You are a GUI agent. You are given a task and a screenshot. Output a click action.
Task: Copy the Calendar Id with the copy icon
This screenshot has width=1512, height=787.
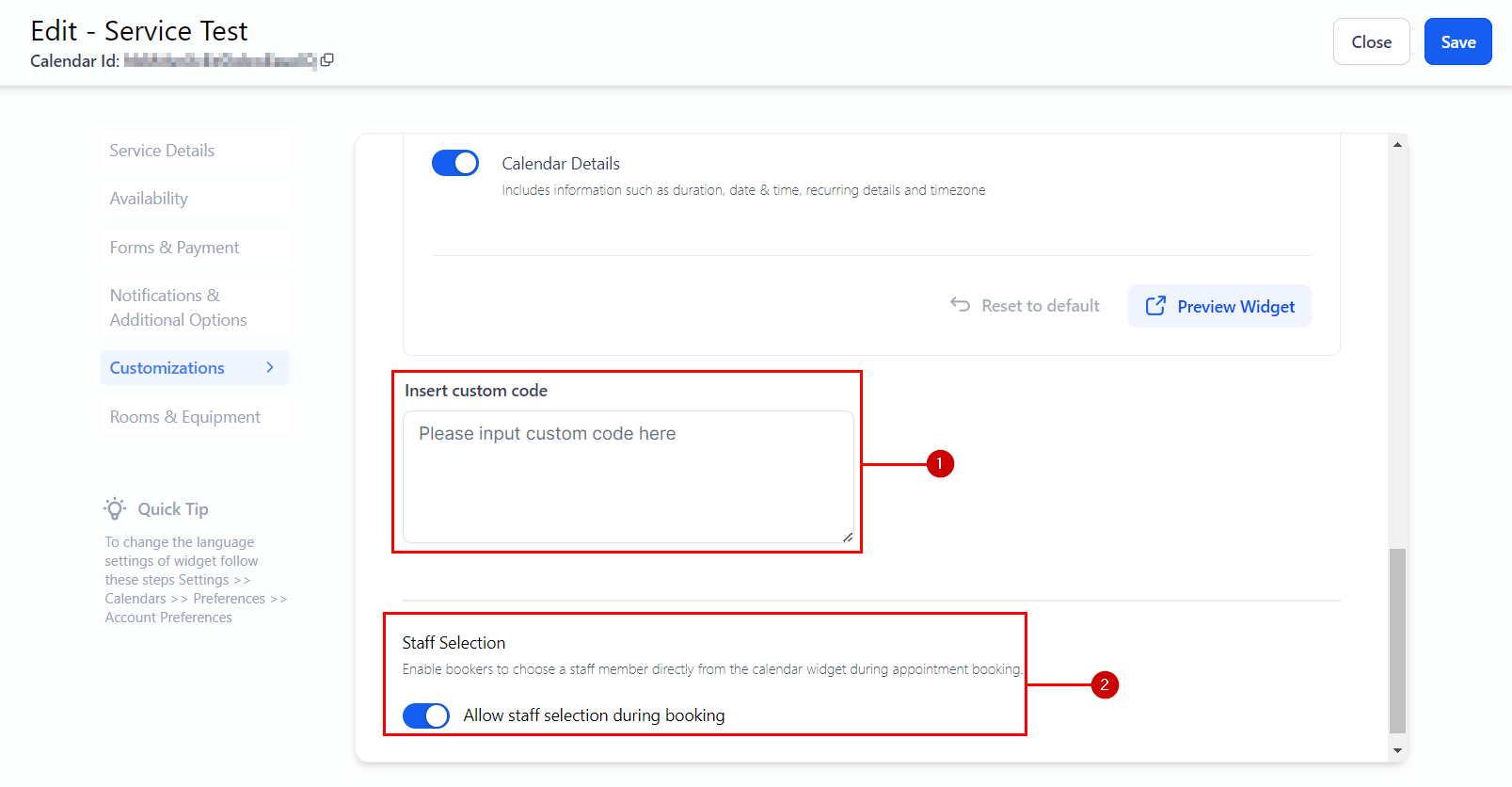click(x=326, y=60)
